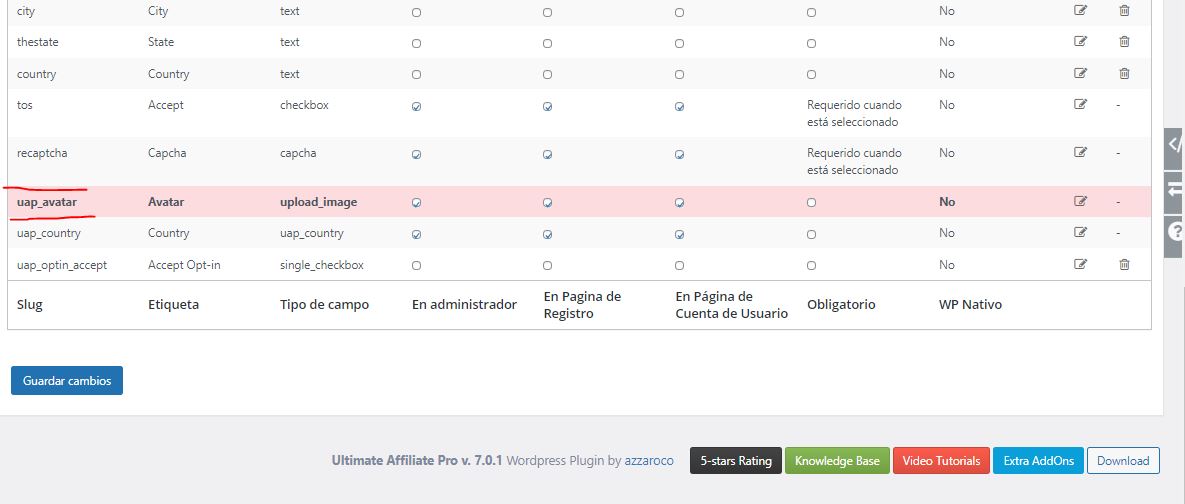Open the azzaroco author link
This screenshot has width=1185, height=504.
point(649,461)
